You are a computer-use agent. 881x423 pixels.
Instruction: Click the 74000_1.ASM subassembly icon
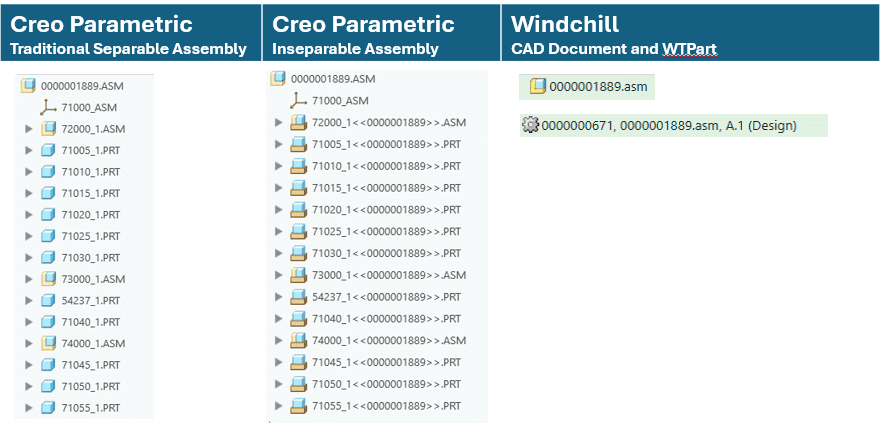pos(48,343)
